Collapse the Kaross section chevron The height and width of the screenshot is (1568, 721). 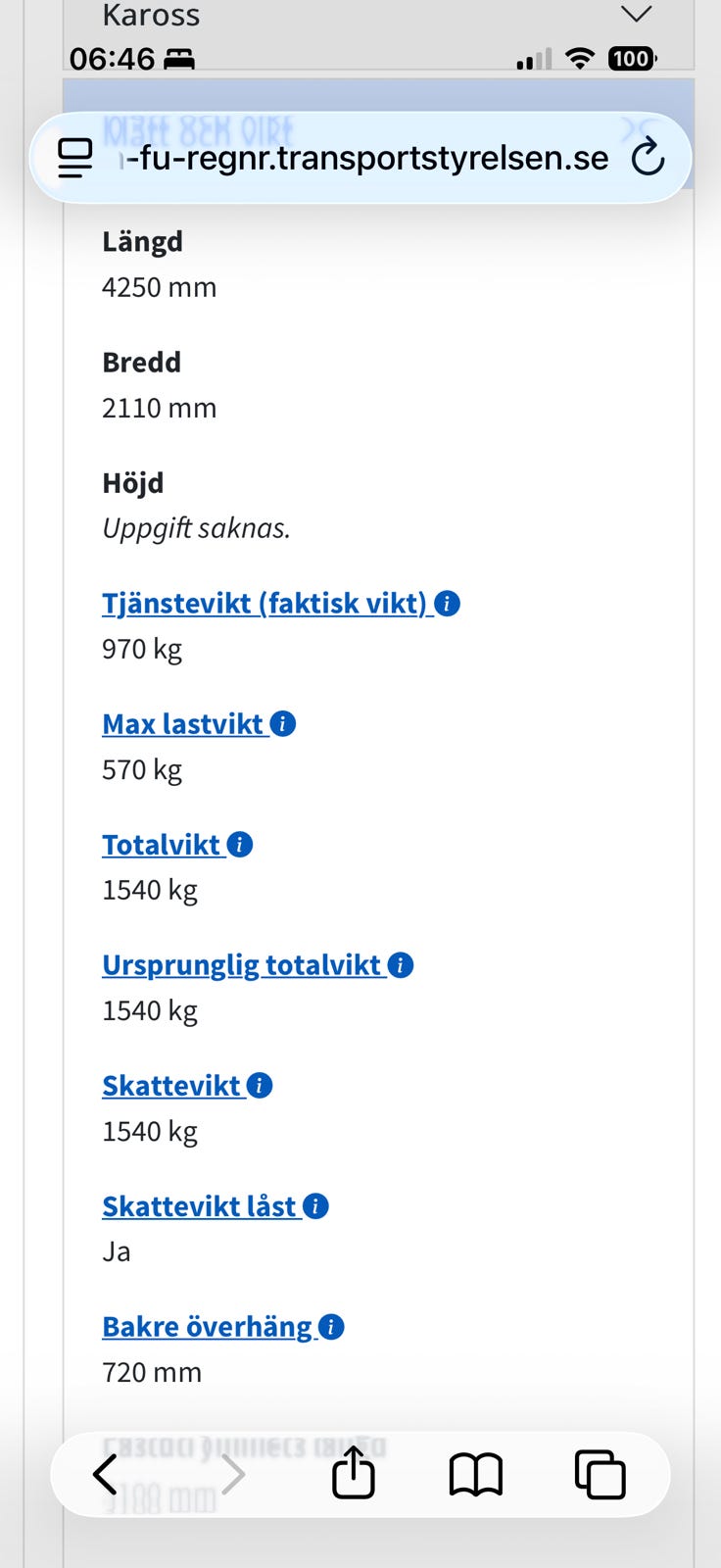pyautogui.click(x=637, y=14)
